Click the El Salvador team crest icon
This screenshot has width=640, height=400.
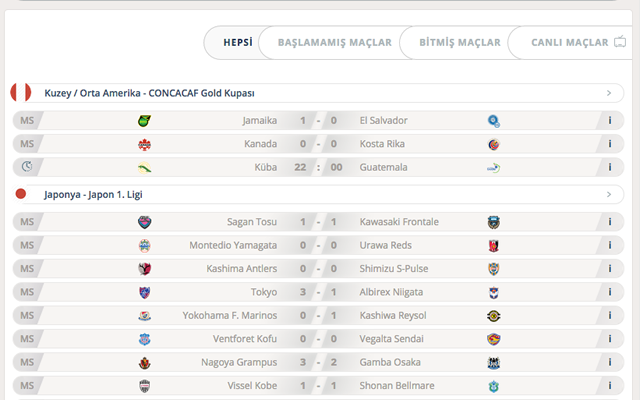pyautogui.click(x=494, y=121)
